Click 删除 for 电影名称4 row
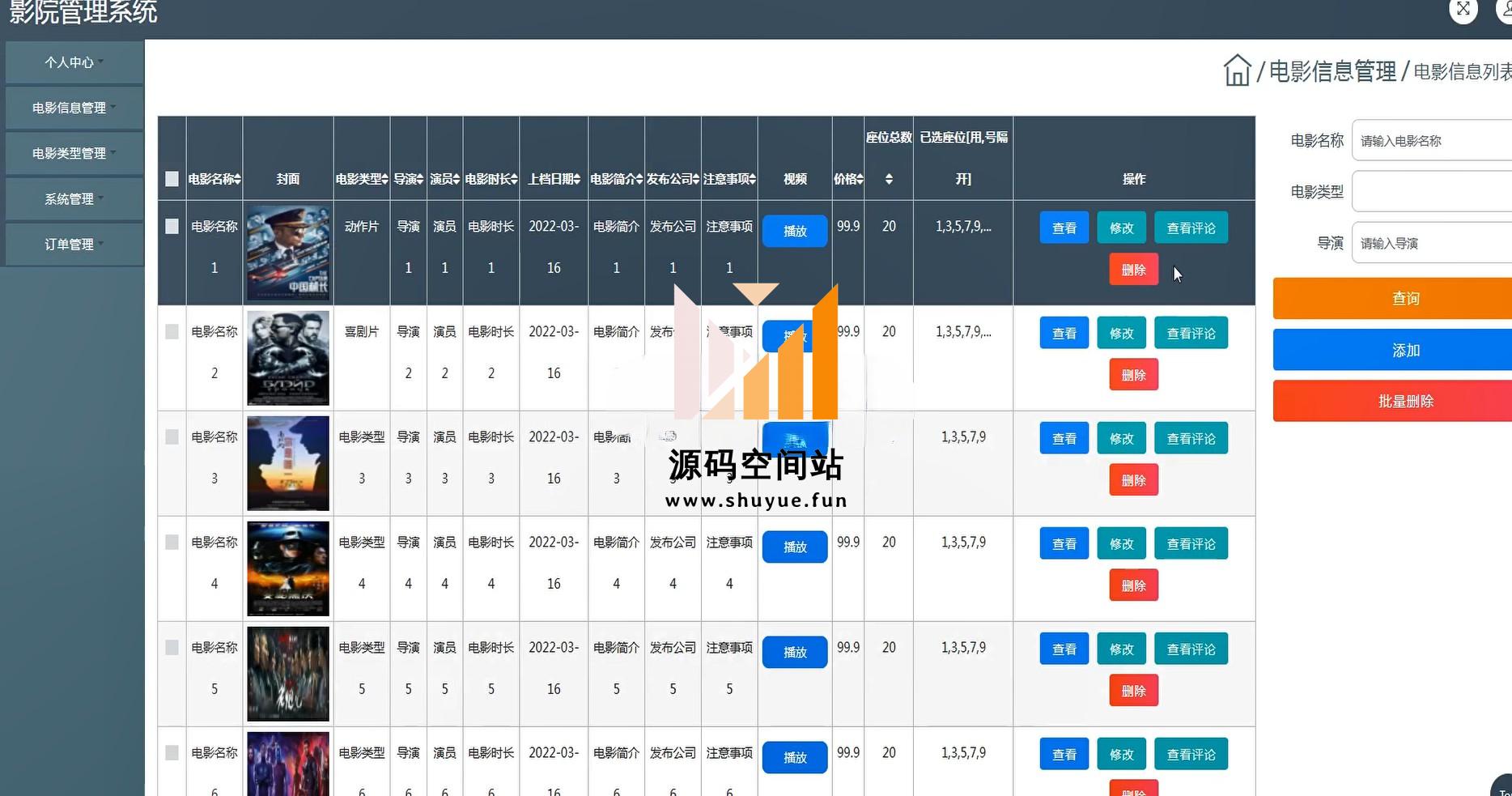This screenshot has width=1512, height=796. click(x=1134, y=585)
